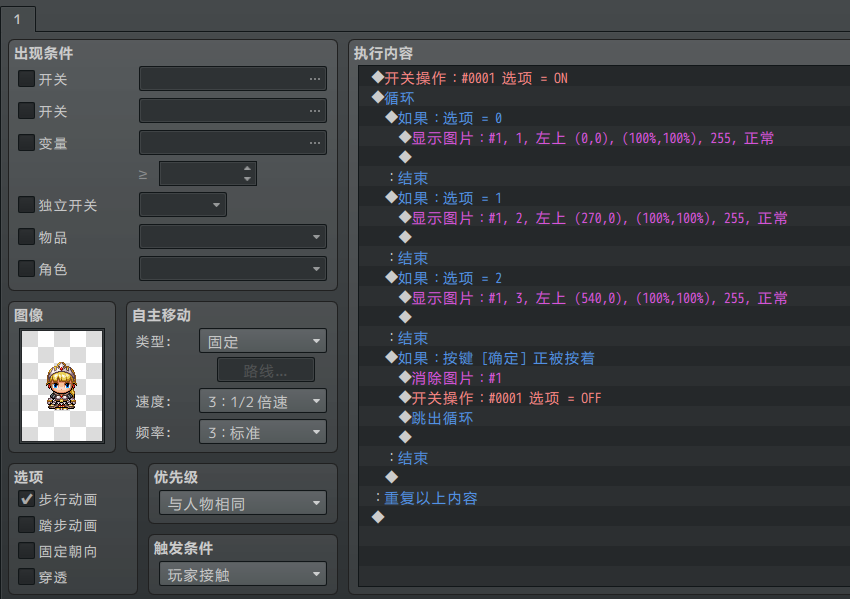Select the 循环 command line

click(604, 98)
